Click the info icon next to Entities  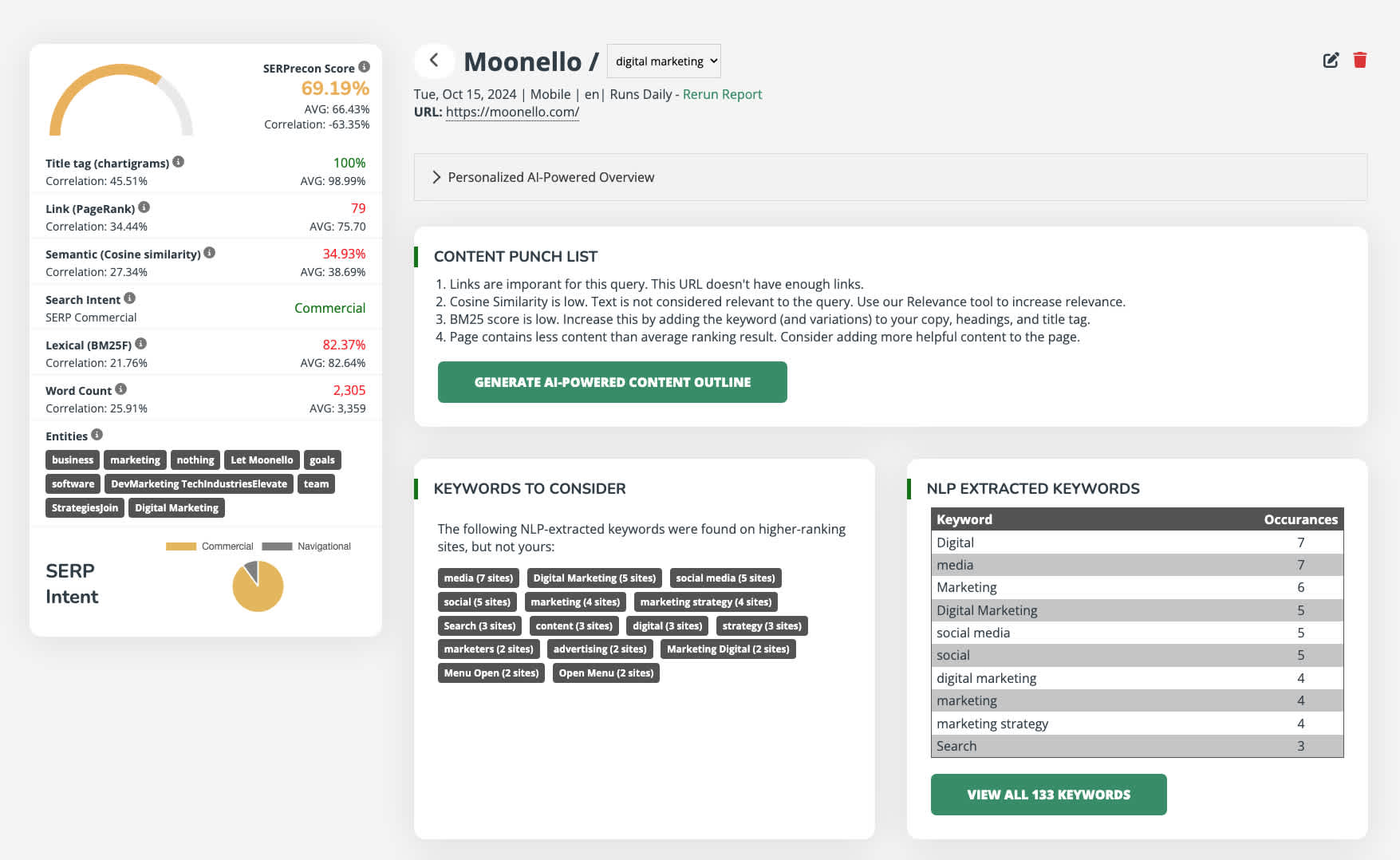coord(97,435)
